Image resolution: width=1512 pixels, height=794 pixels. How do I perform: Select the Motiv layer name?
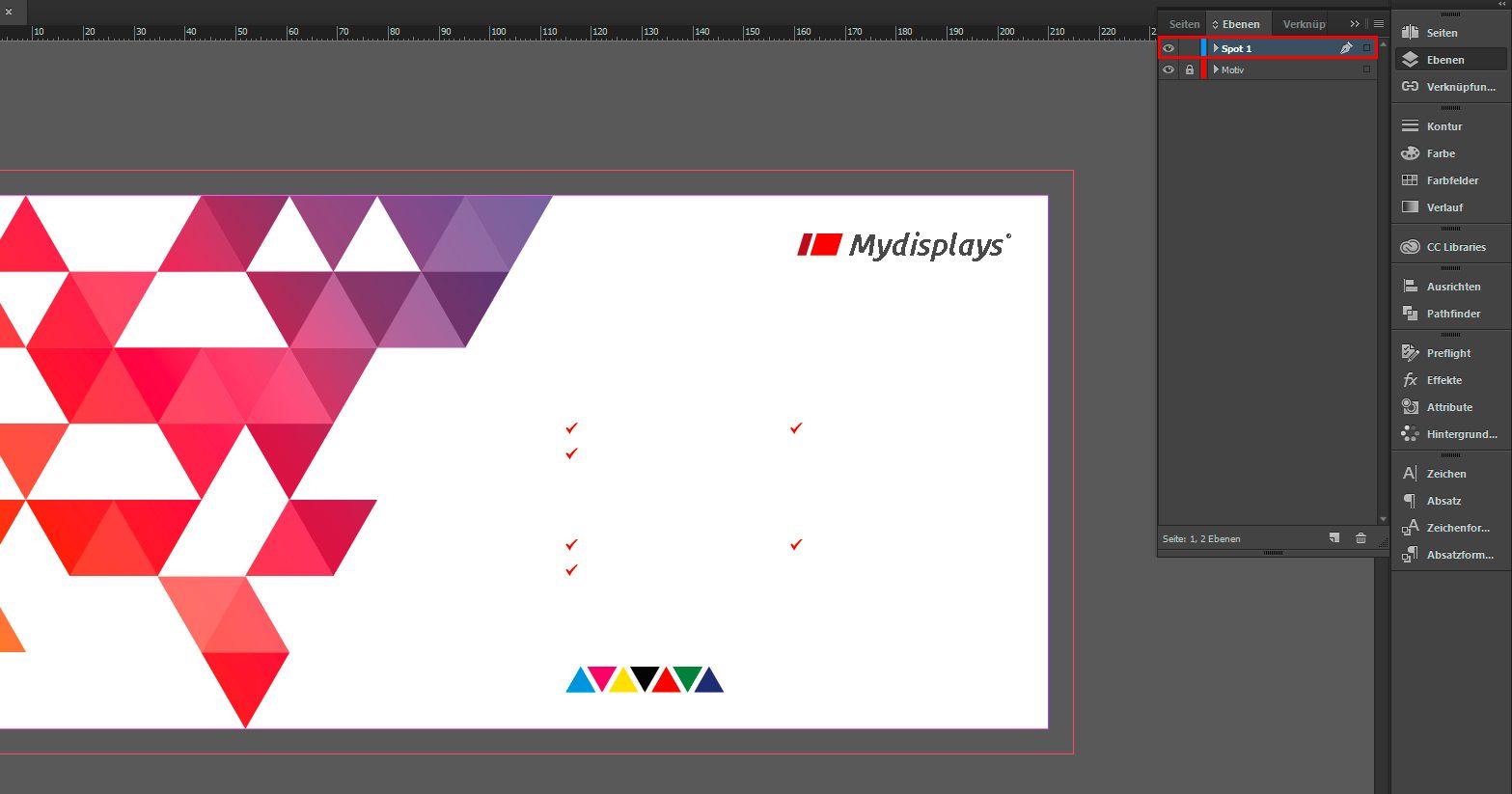tap(1232, 69)
